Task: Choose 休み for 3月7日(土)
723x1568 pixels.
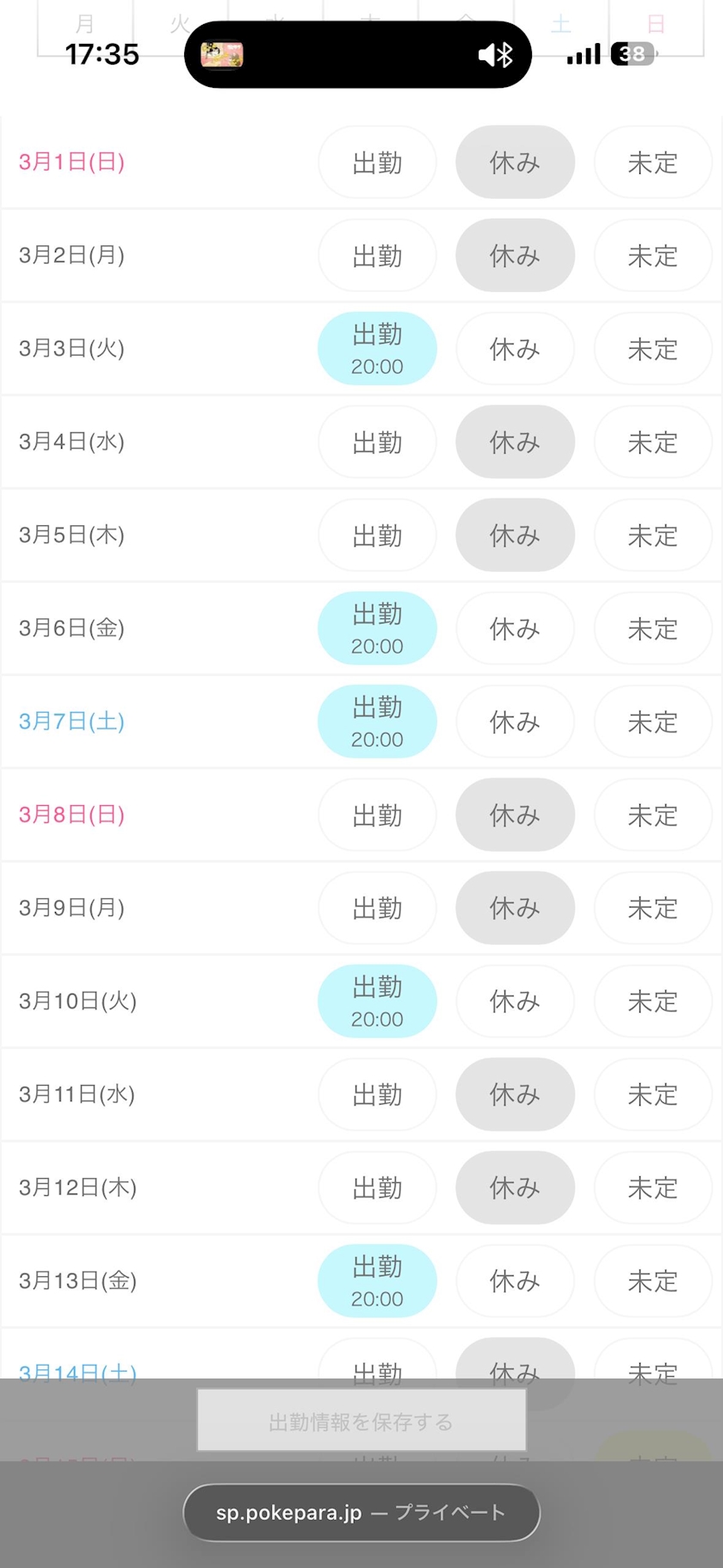Action: pyautogui.click(x=515, y=722)
